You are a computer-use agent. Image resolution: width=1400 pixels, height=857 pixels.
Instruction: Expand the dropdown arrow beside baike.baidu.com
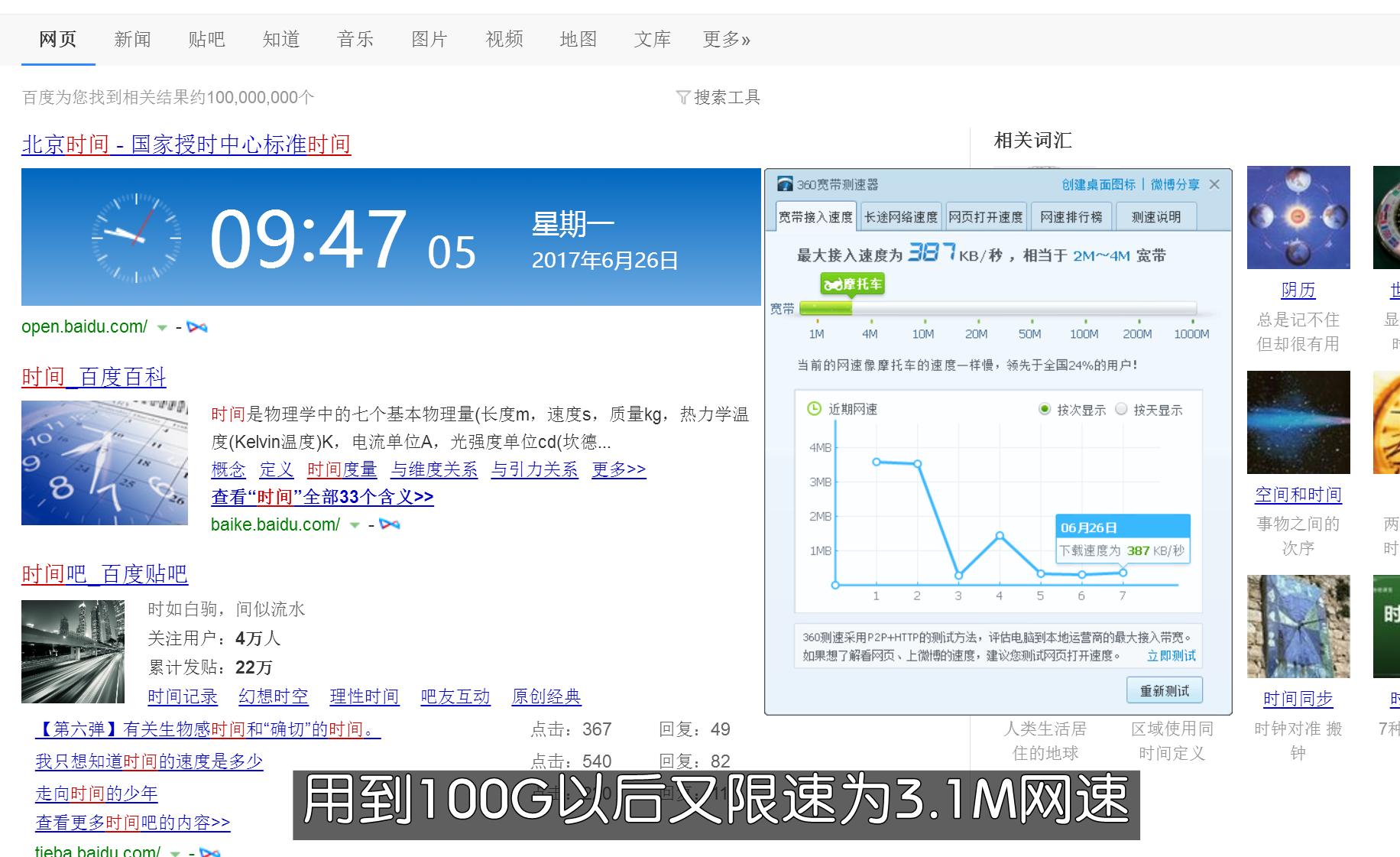click(x=353, y=526)
